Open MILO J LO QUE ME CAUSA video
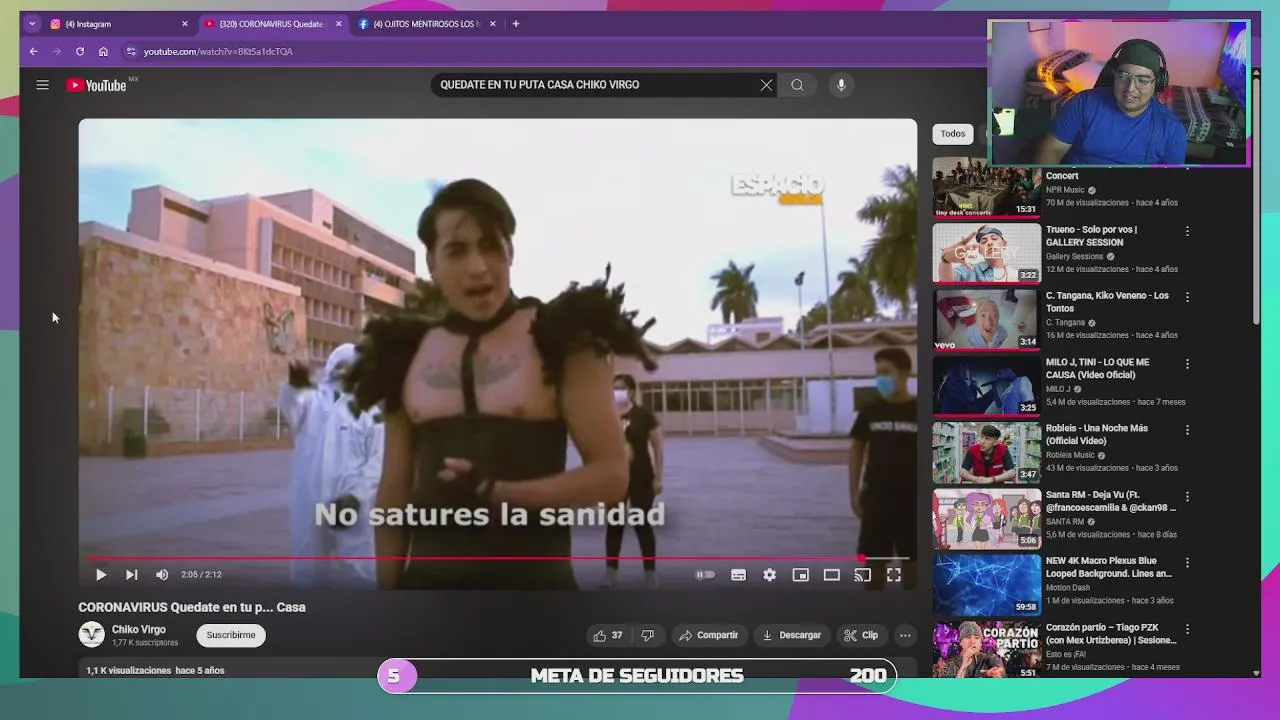 click(1097, 368)
